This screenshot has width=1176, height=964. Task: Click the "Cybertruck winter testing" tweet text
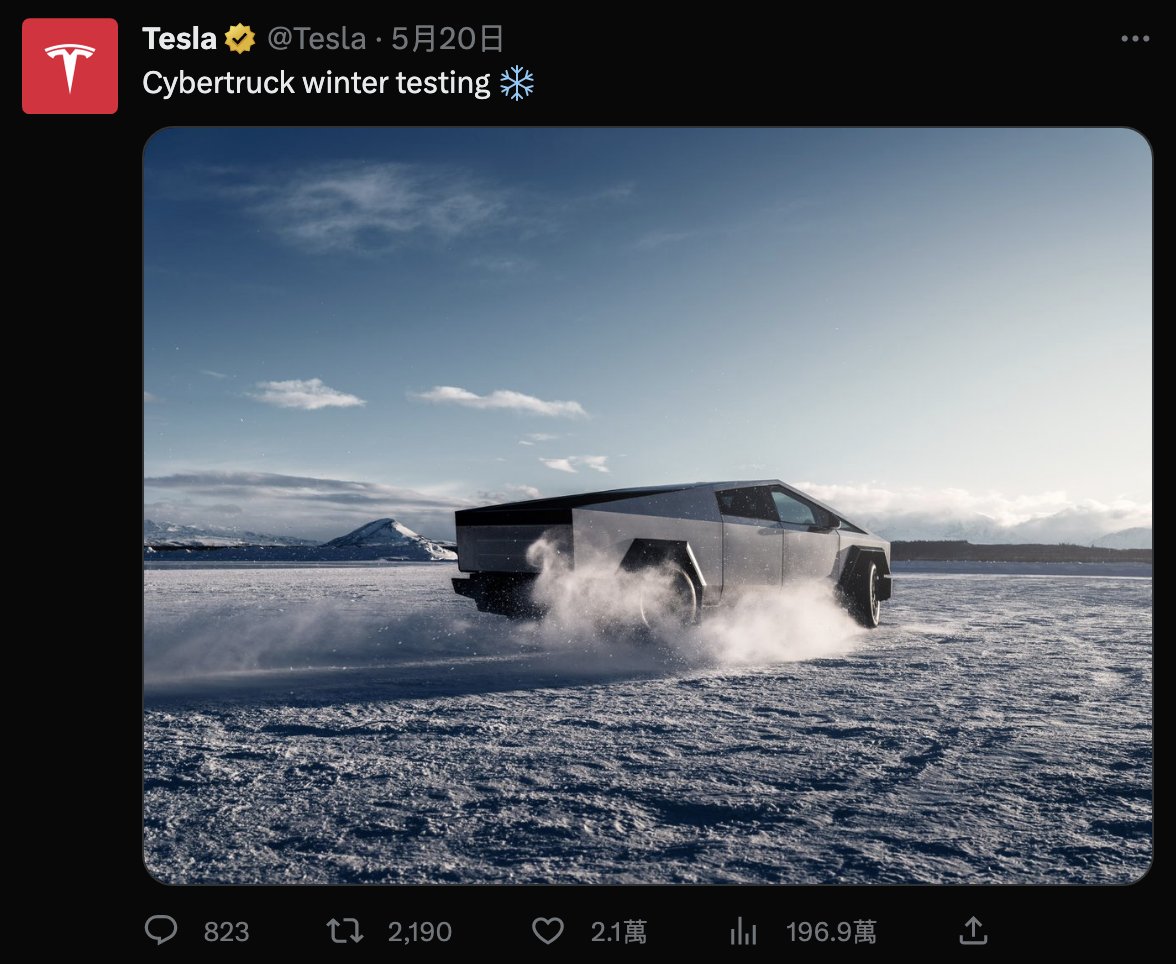316,83
